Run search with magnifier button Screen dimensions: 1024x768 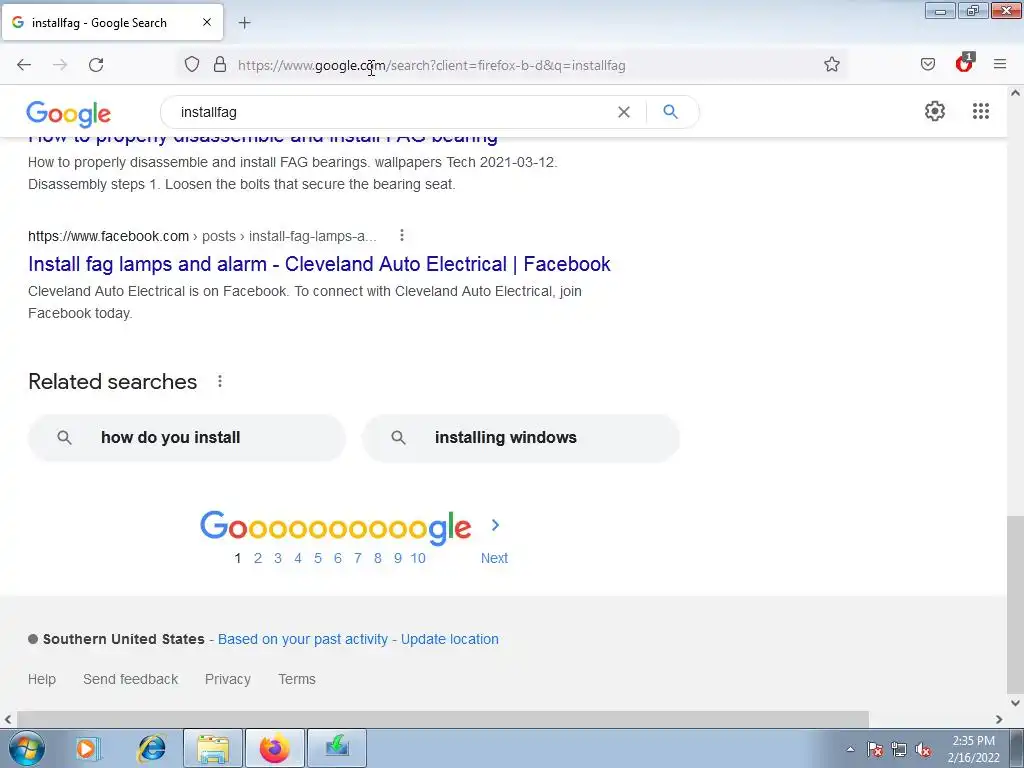(670, 112)
